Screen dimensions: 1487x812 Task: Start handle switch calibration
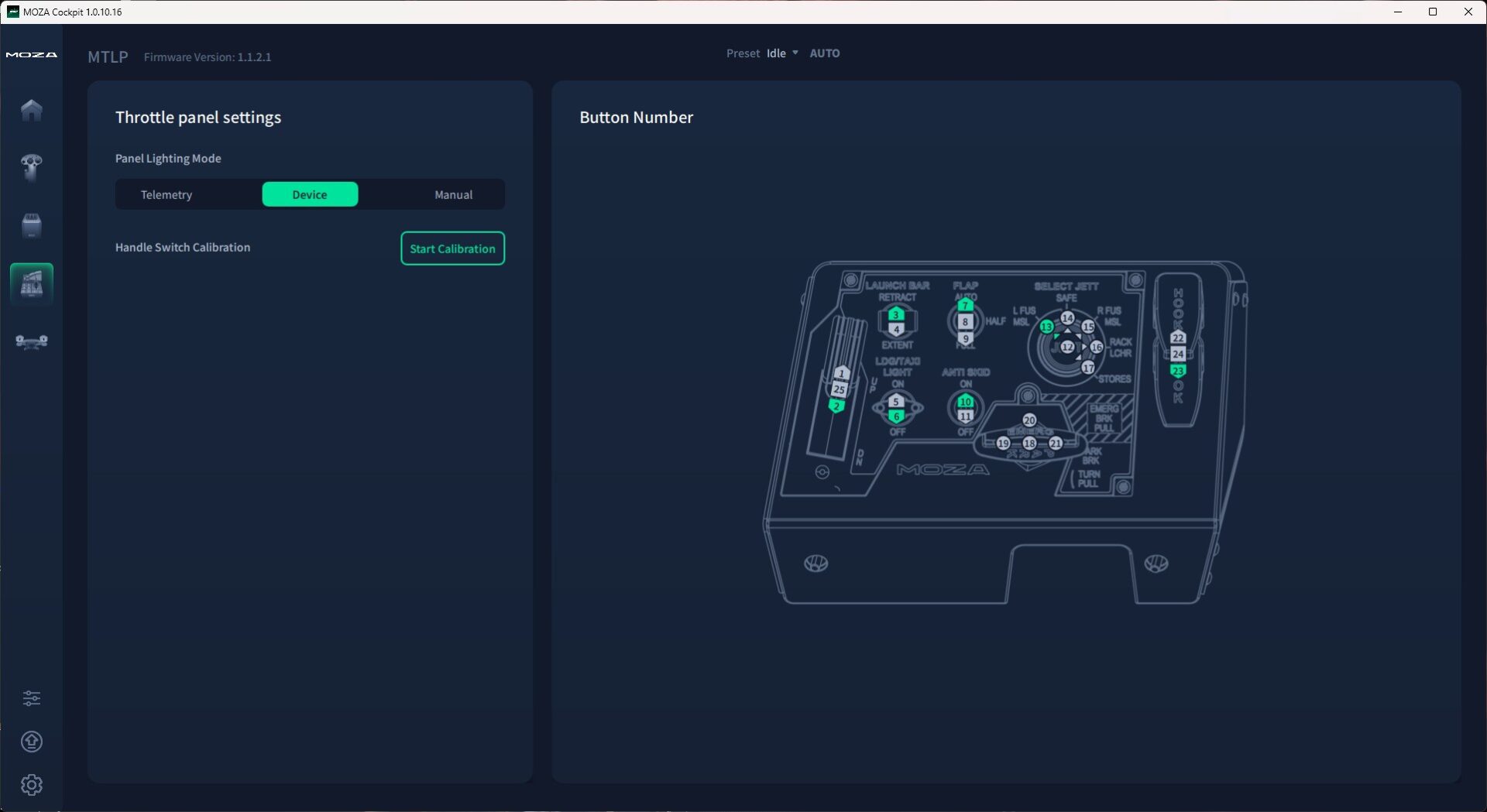tap(452, 248)
